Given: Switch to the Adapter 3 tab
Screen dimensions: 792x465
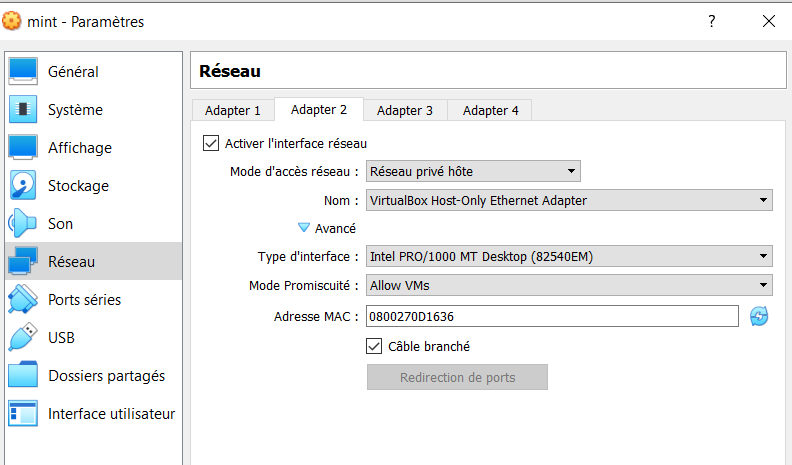Looking at the screenshot, I should (404, 111).
